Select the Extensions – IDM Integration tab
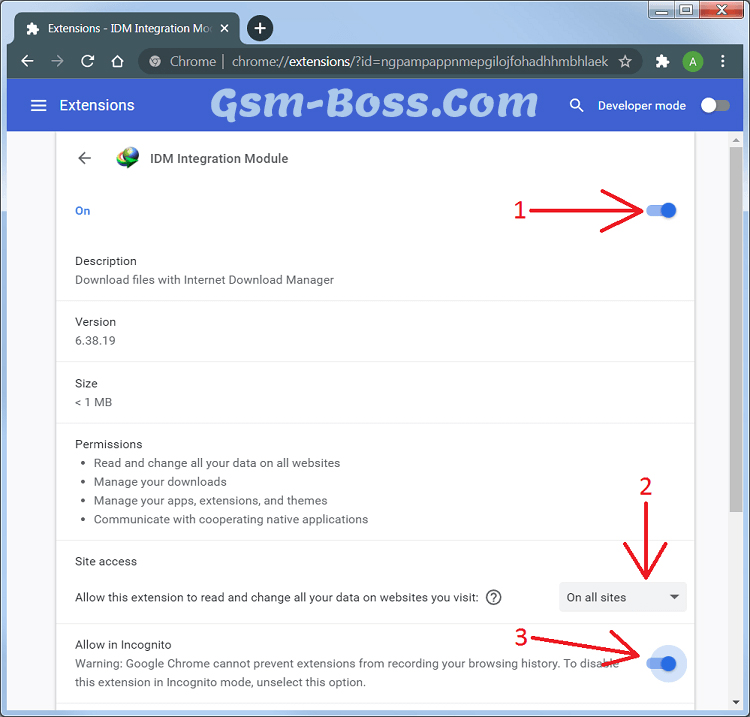 pyautogui.click(x=127, y=29)
